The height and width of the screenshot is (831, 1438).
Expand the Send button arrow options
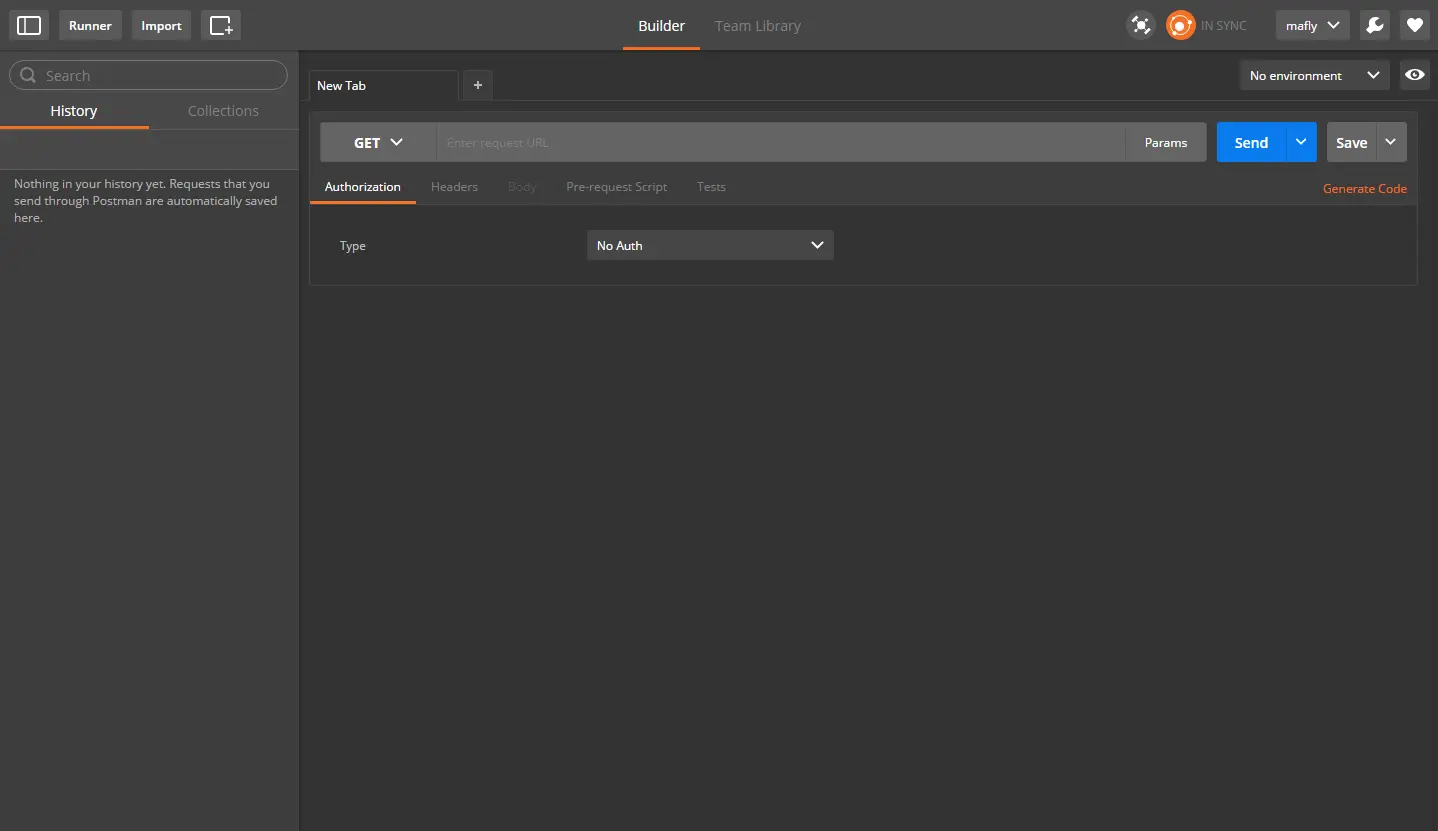pos(1301,142)
